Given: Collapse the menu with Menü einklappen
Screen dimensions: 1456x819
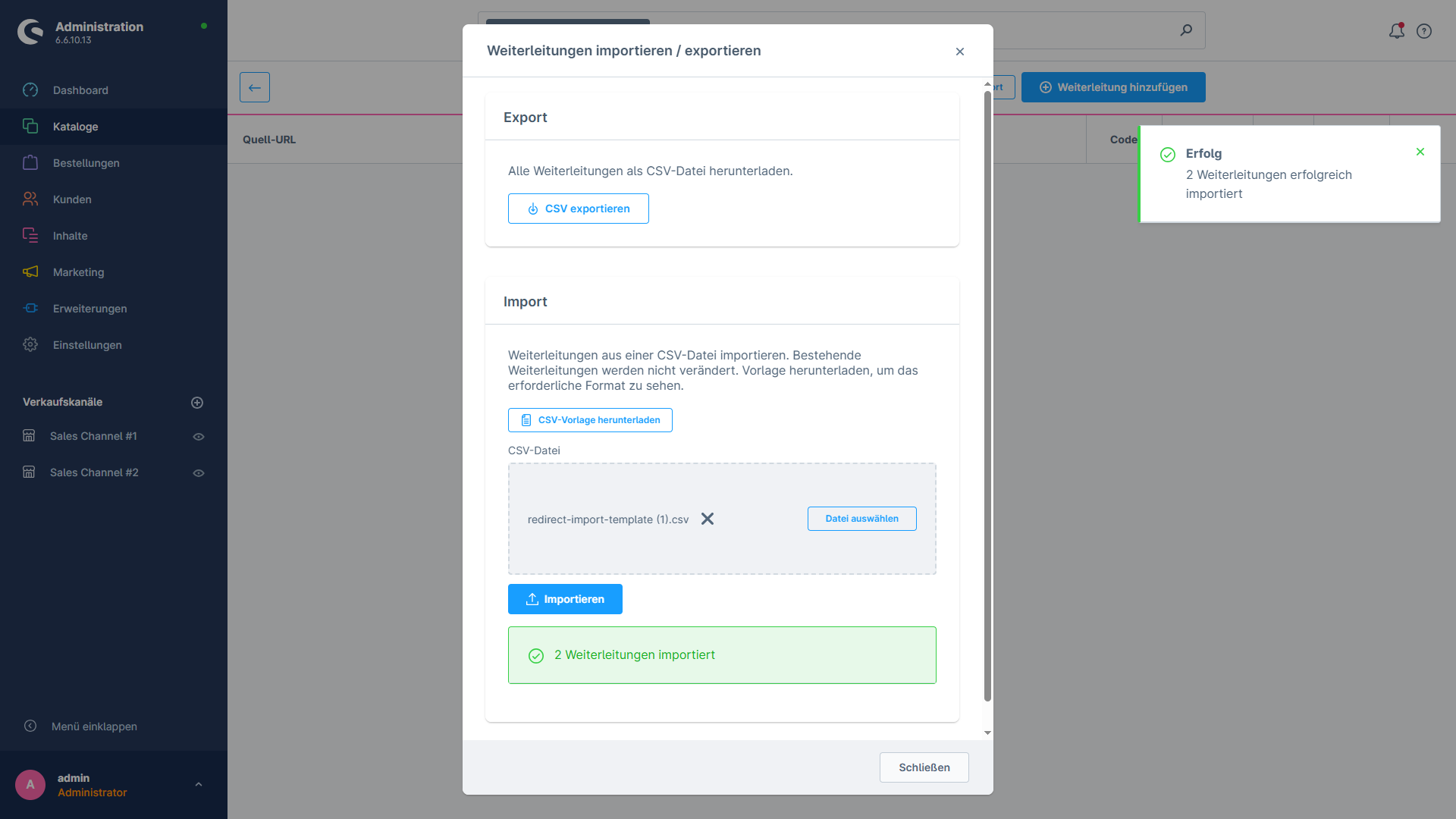Looking at the screenshot, I should 94,726.
